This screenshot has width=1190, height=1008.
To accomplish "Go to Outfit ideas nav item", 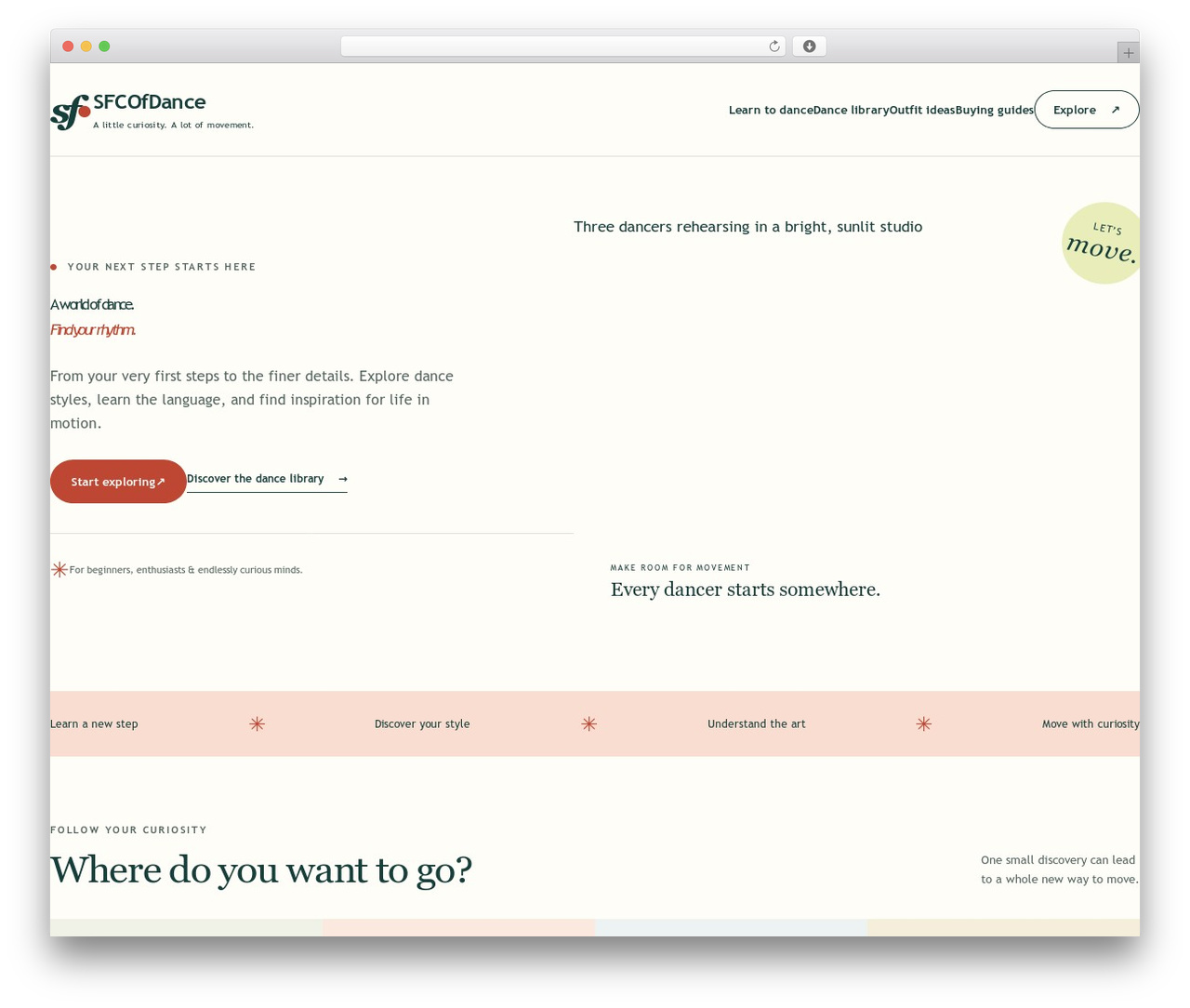I will click(922, 110).
